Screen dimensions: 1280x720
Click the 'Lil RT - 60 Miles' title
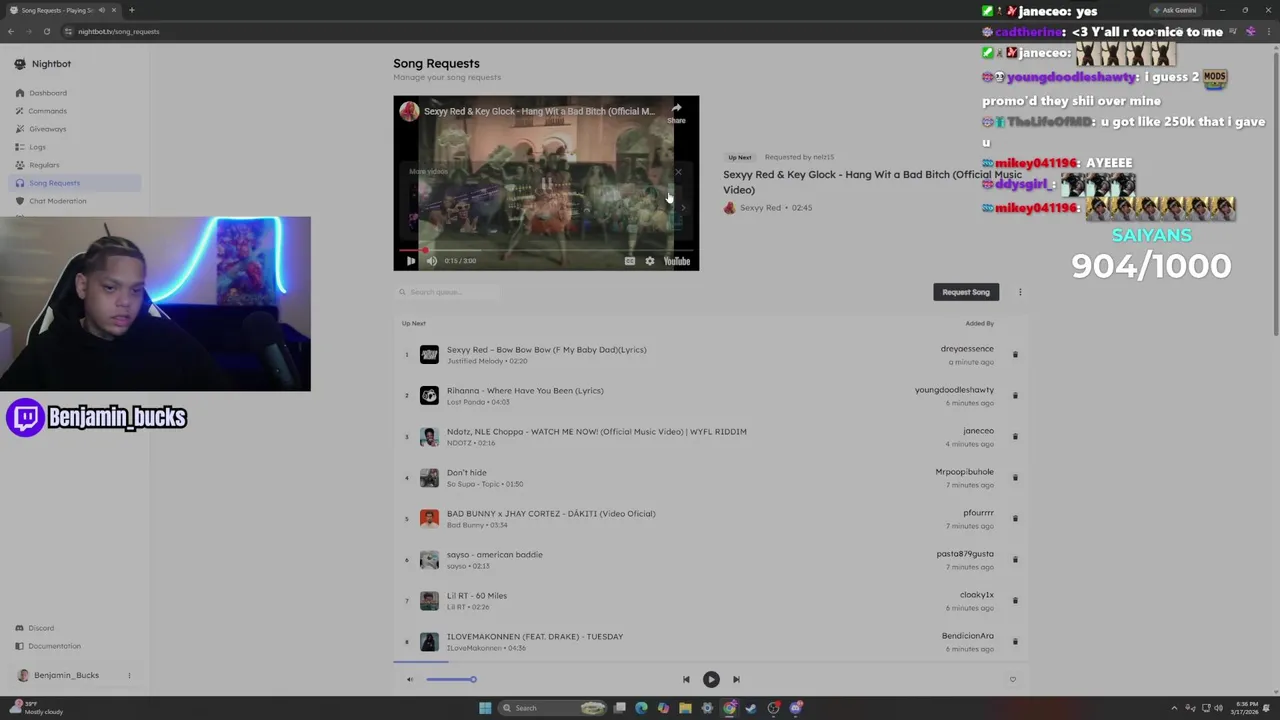pyautogui.click(x=477, y=596)
